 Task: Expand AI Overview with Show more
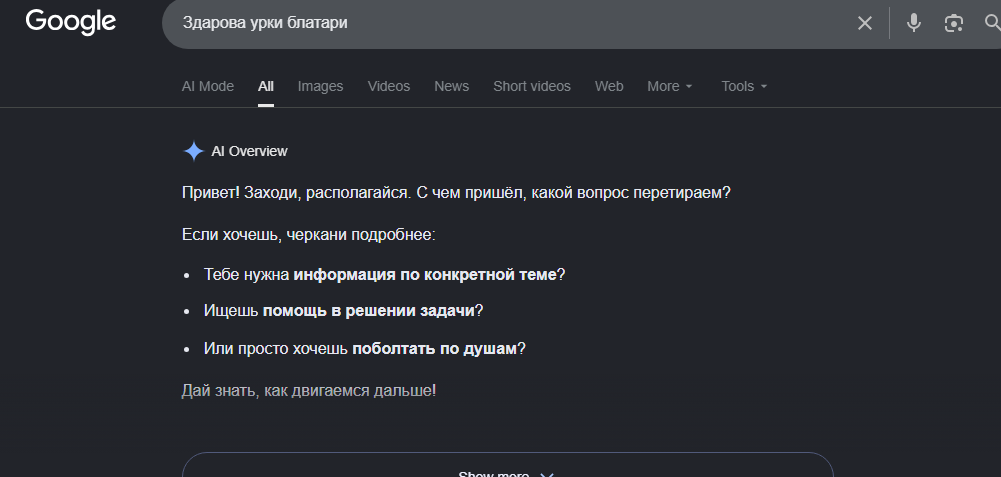(508, 471)
